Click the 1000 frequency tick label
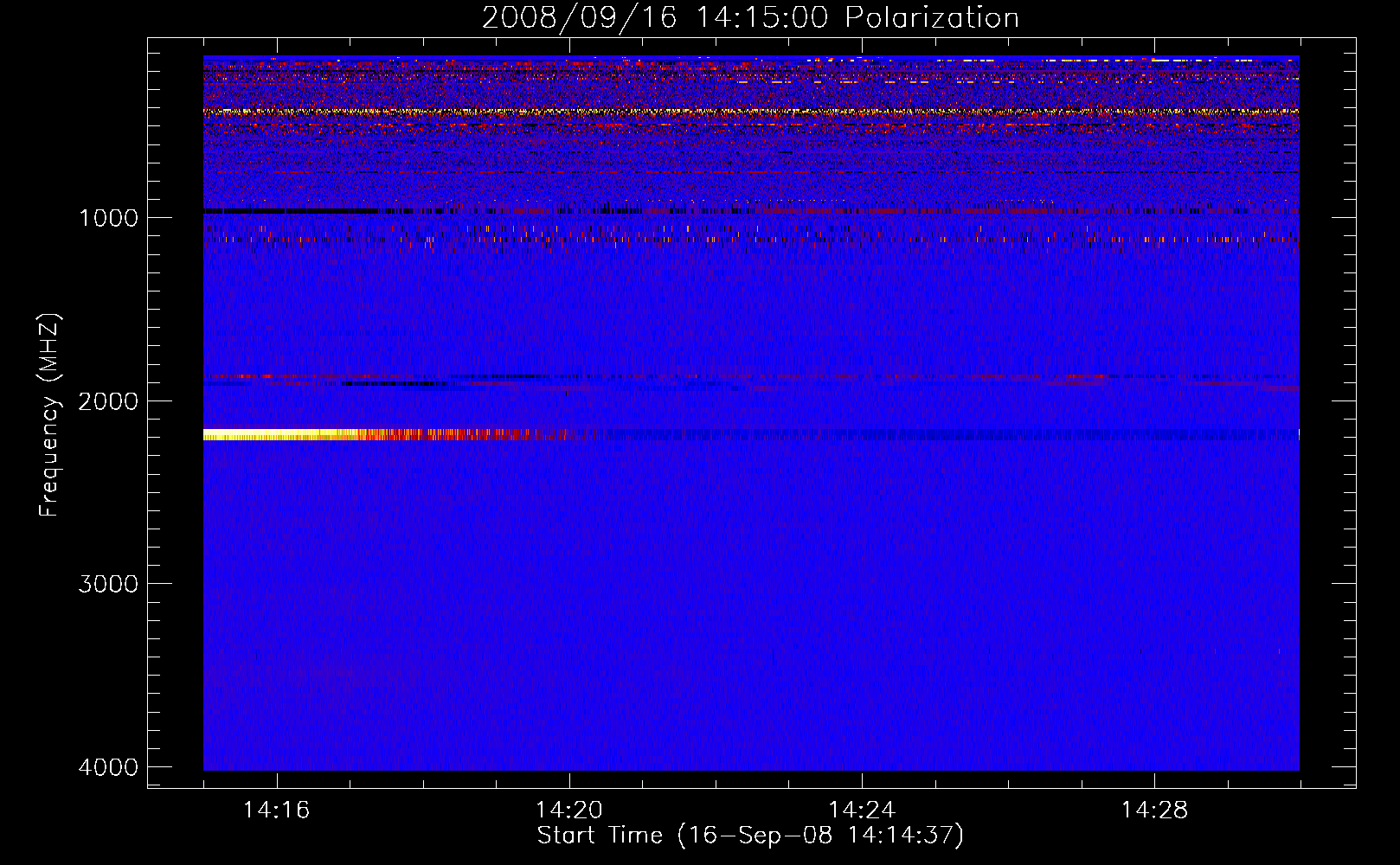 pyautogui.click(x=108, y=218)
